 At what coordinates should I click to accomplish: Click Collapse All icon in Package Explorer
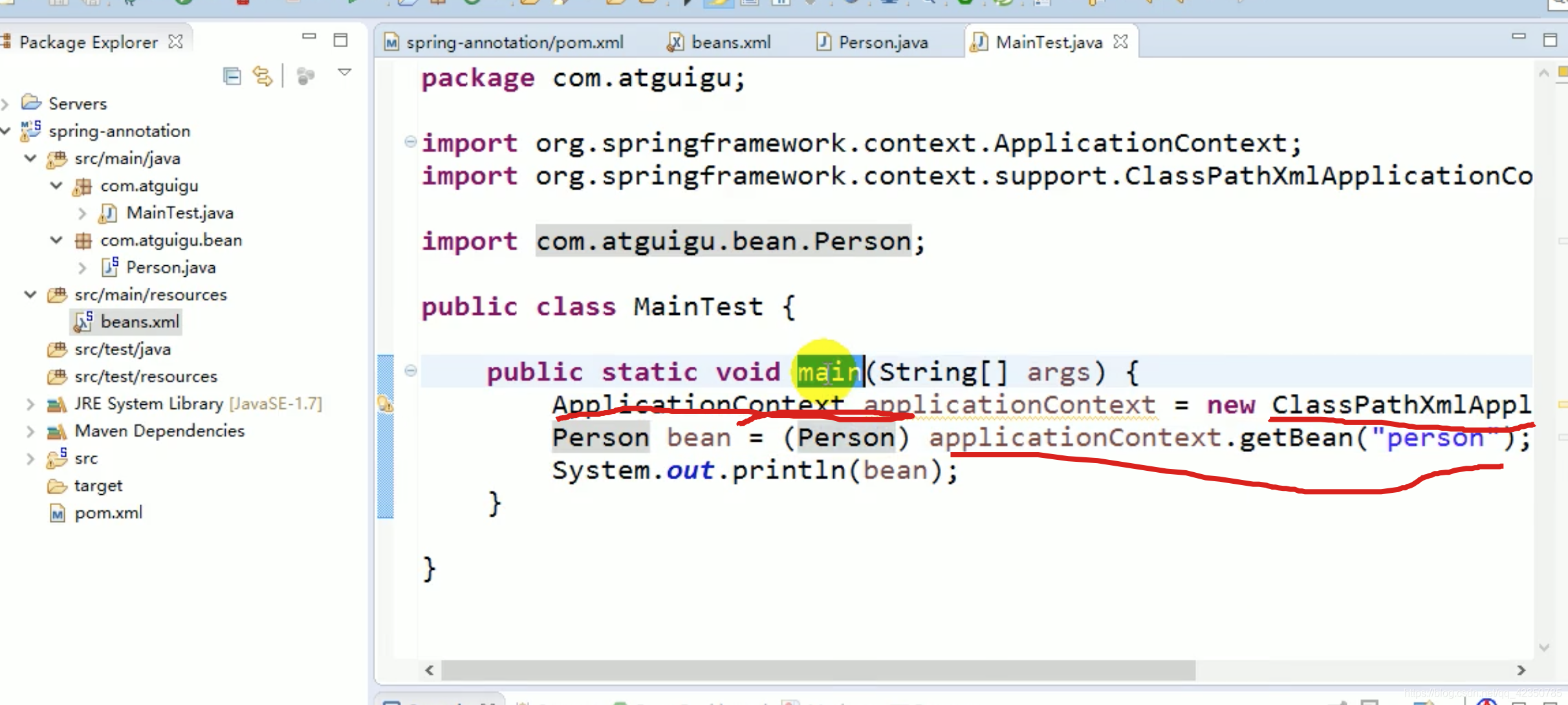click(232, 76)
